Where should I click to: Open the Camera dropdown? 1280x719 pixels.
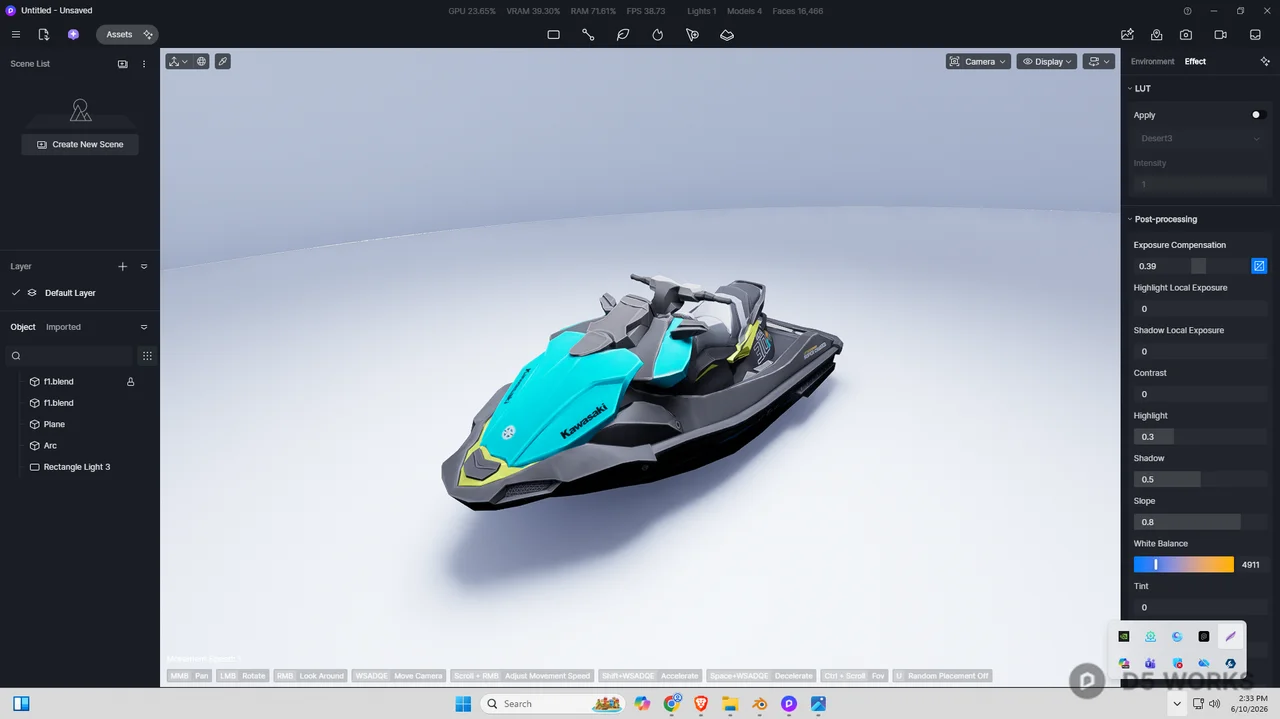pyautogui.click(x=978, y=61)
